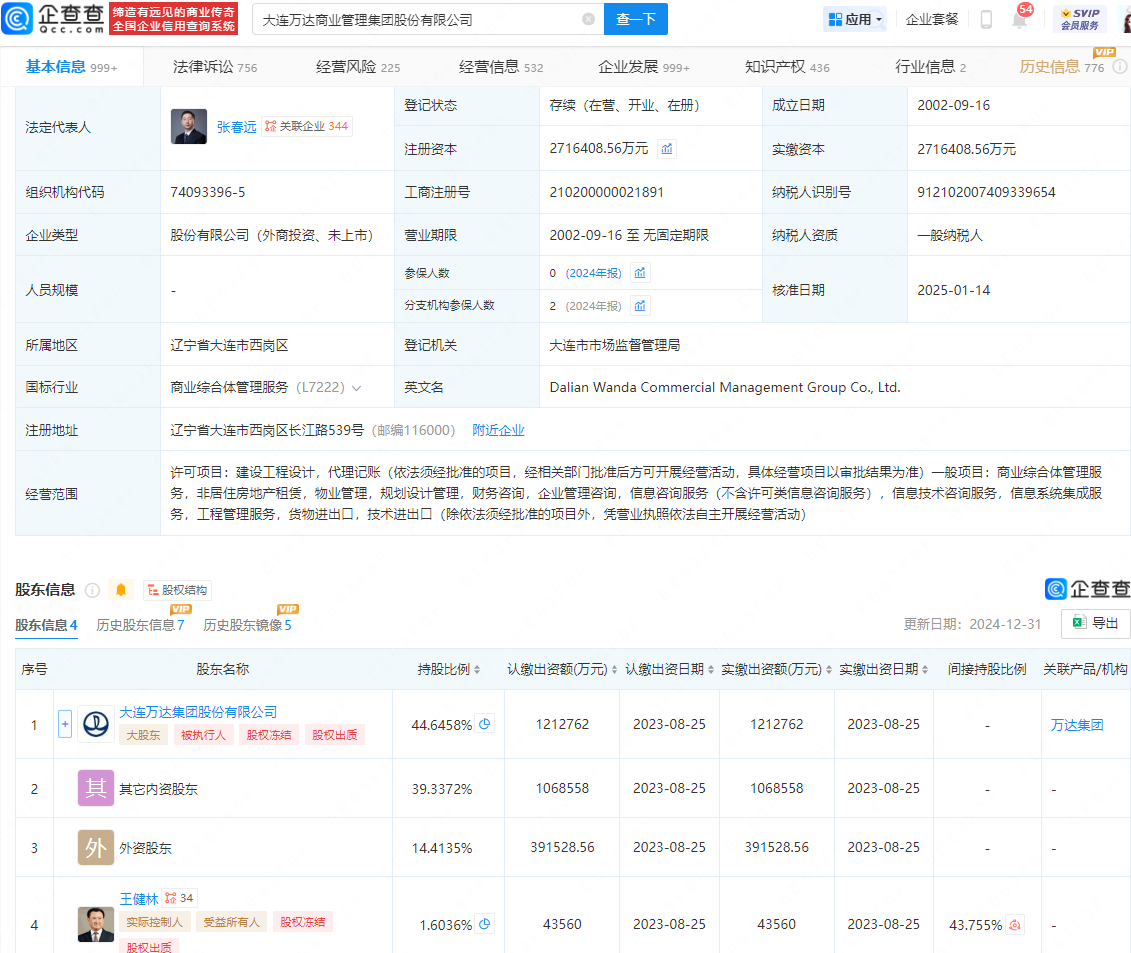Open the 张春远 profile link
1131x953 pixels.
pyautogui.click(x=237, y=127)
